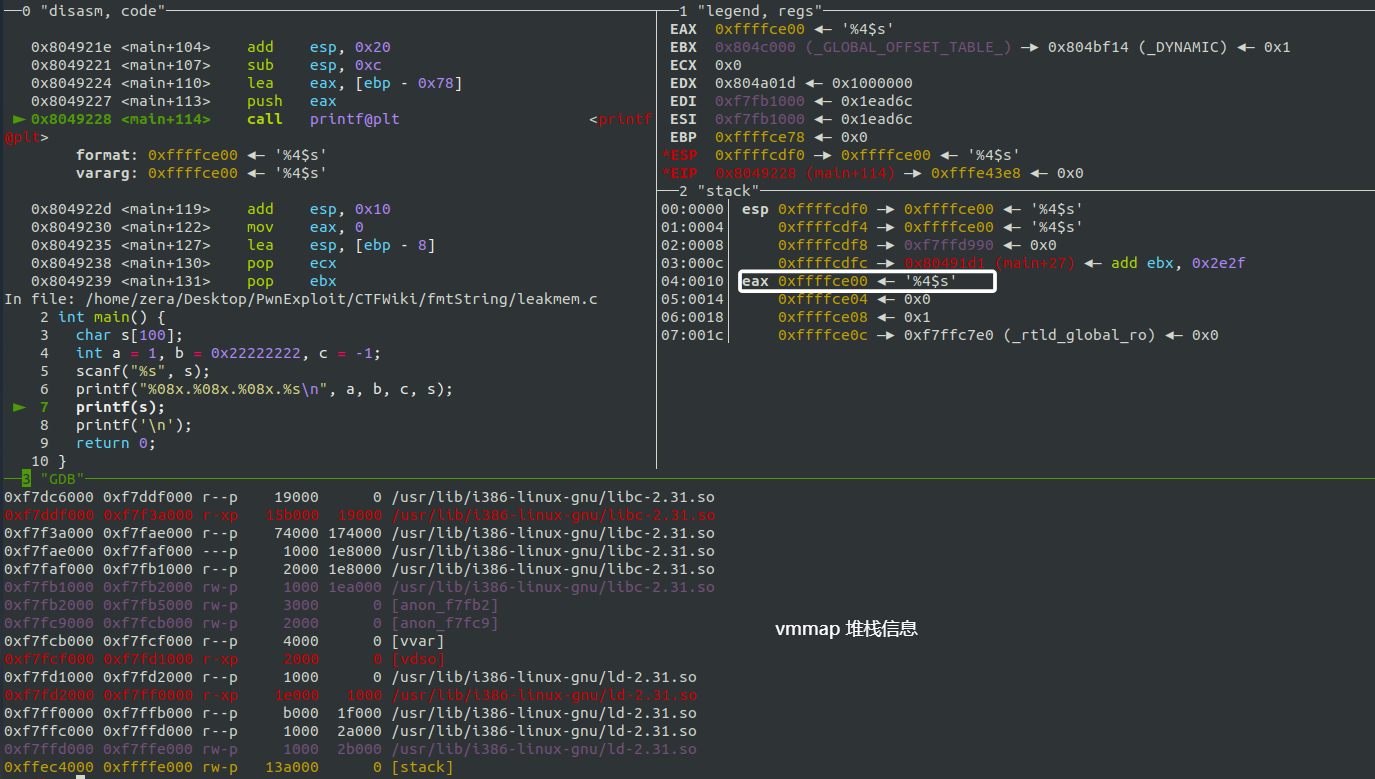Select the address 0x804921e at main+104
Screen dimensions: 1375x779
71,47
